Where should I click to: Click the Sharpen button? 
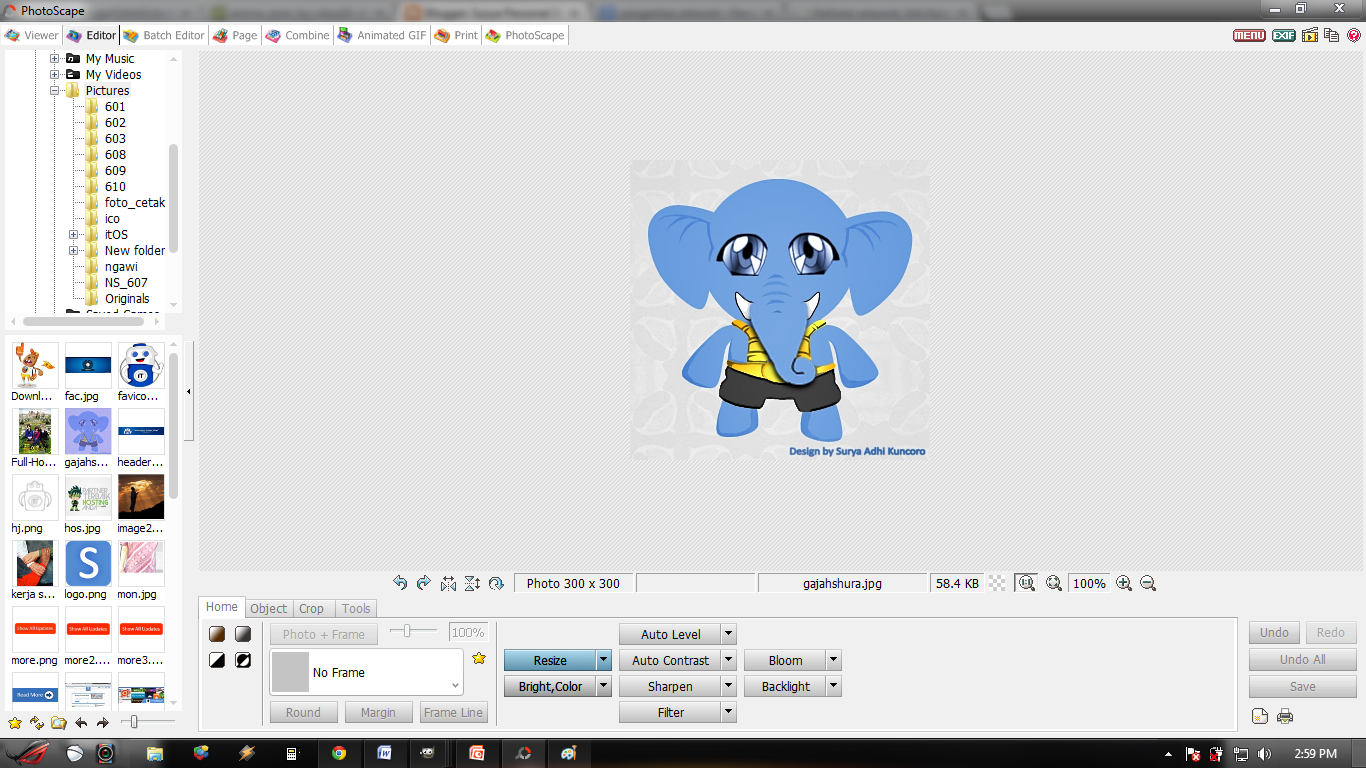pos(670,686)
